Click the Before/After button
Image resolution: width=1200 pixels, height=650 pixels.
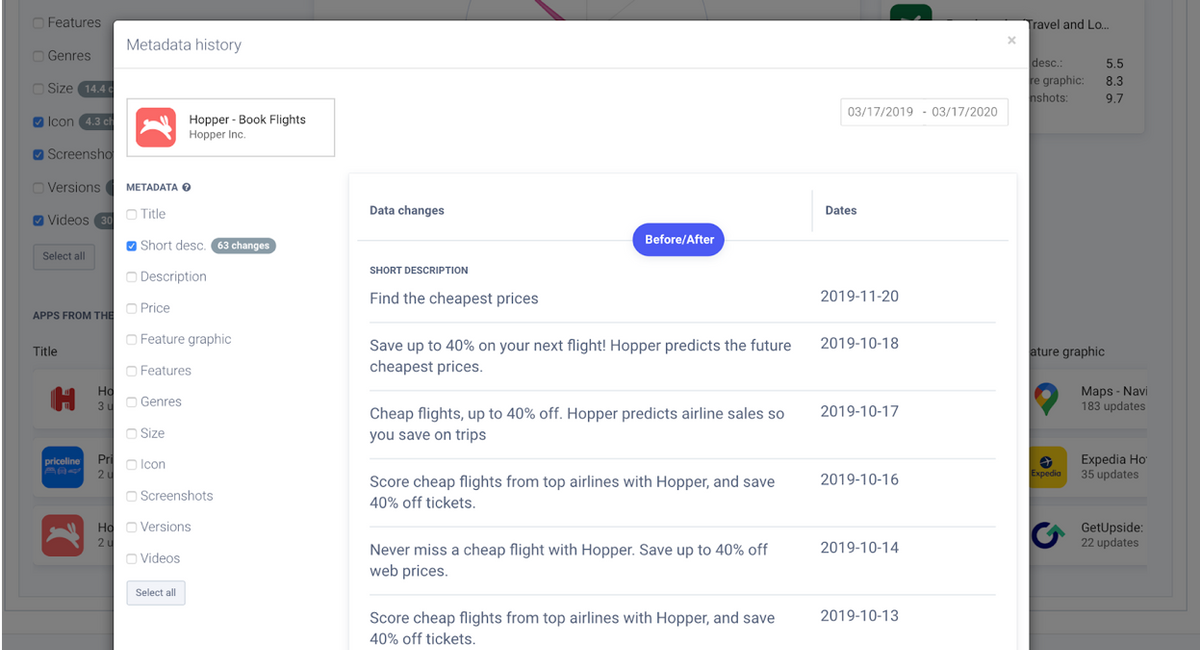(x=679, y=240)
